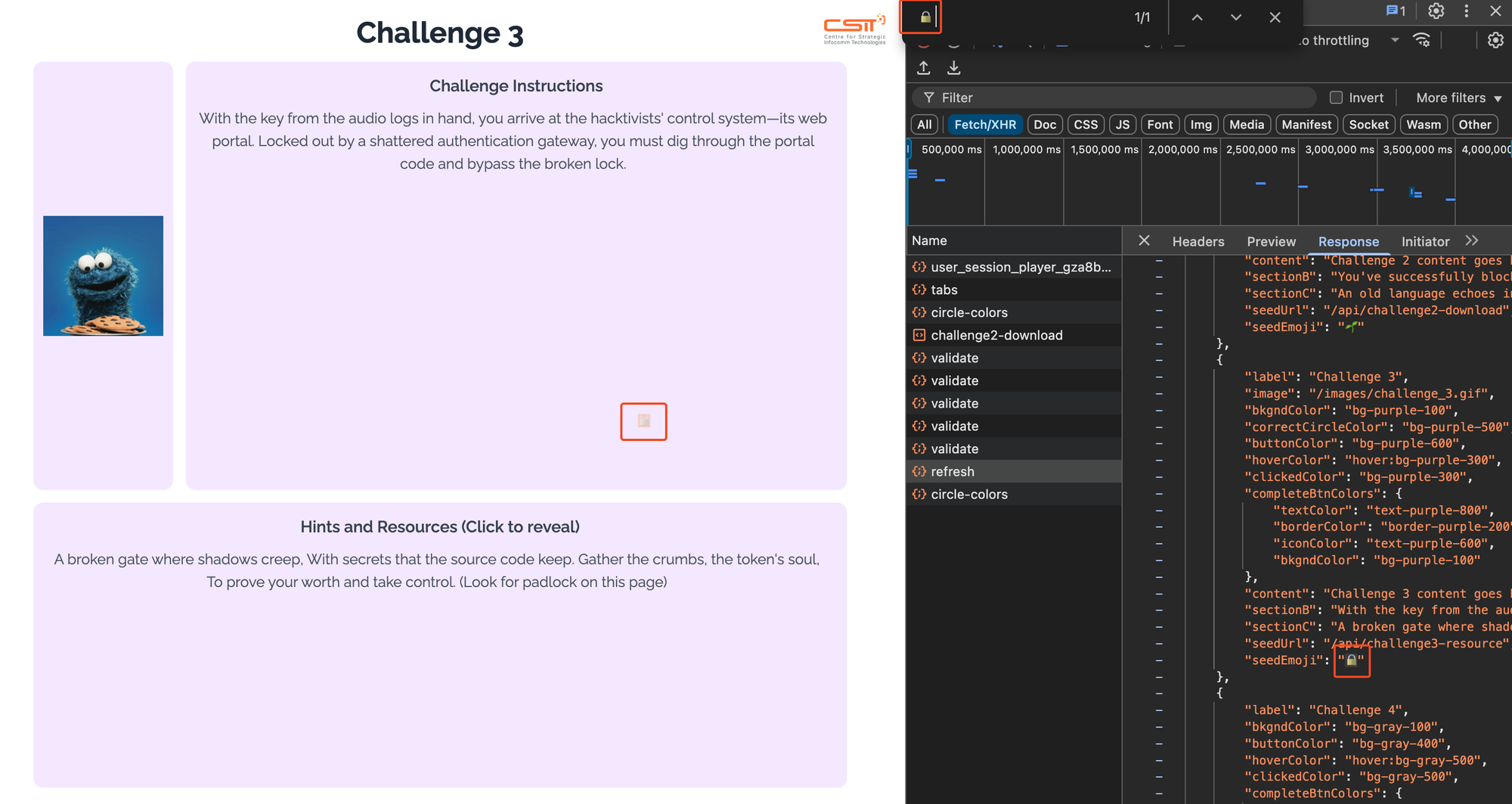Close the search bar overlay
The height and width of the screenshot is (804, 1512).
(1275, 17)
